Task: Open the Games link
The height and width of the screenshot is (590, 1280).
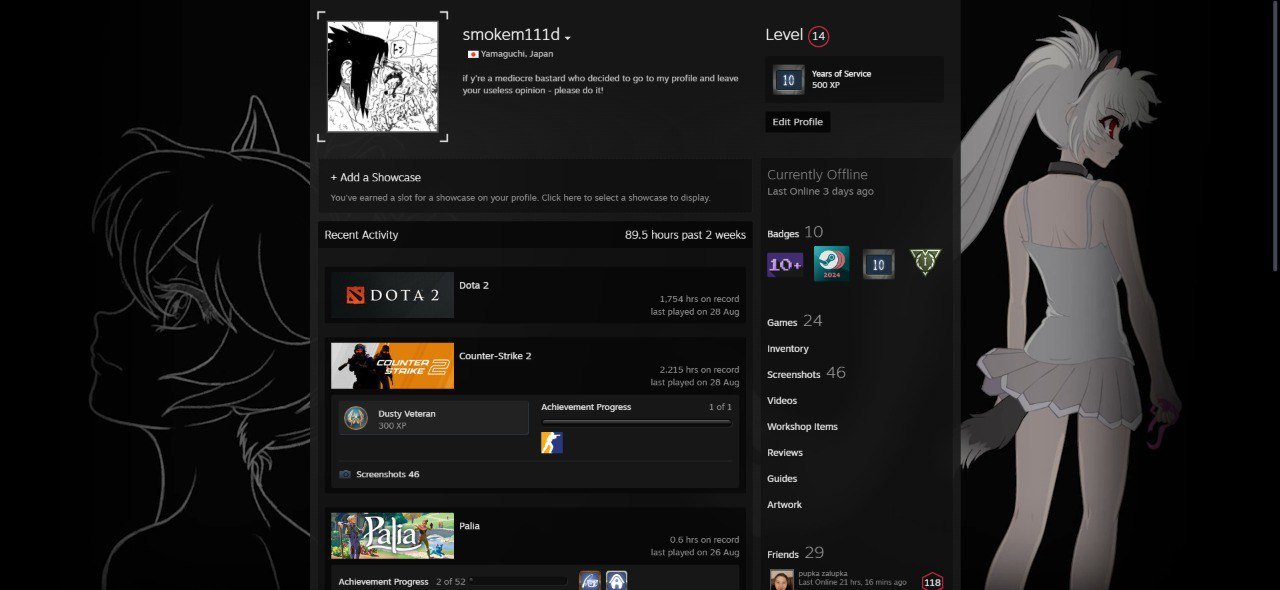Action: (x=782, y=323)
